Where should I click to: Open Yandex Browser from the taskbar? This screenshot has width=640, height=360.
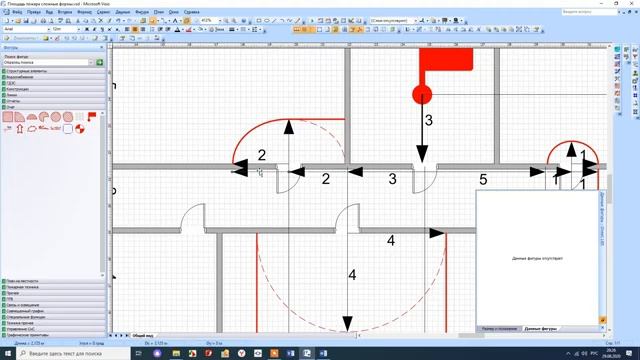tap(242, 353)
